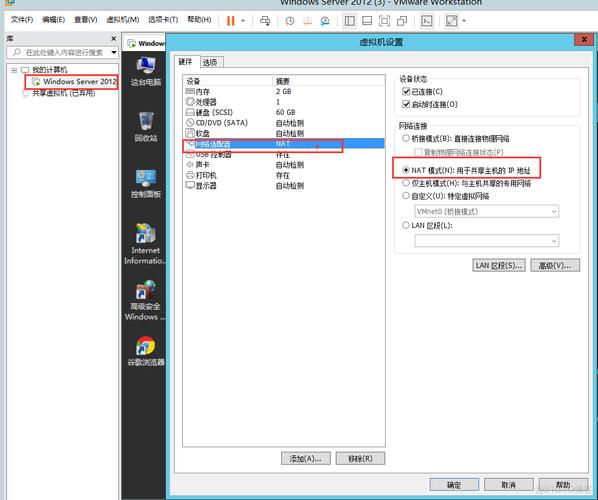Image resolution: width=598 pixels, height=500 pixels.
Task: Click the revert to snapshot icon
Action: pos(307,21)
